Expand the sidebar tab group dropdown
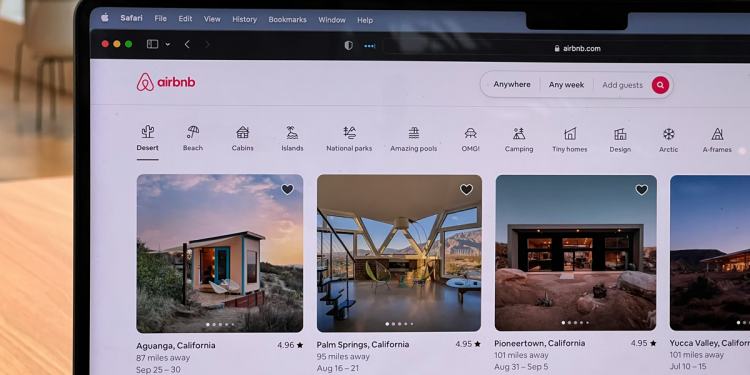The height and width of the screenshot is (375, 750). coord(167,44)
